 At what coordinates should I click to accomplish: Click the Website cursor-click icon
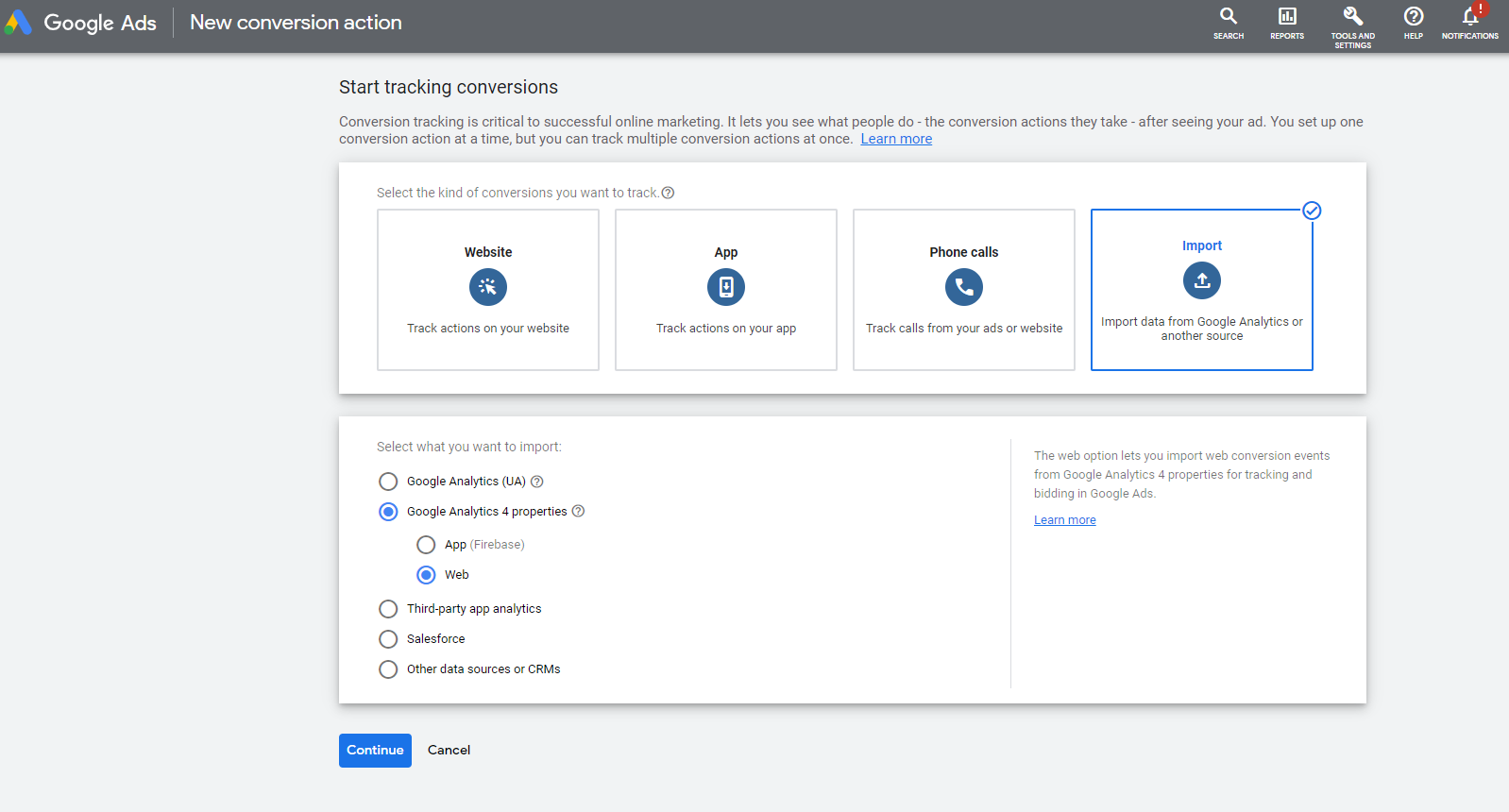click(x=488, y=287)
